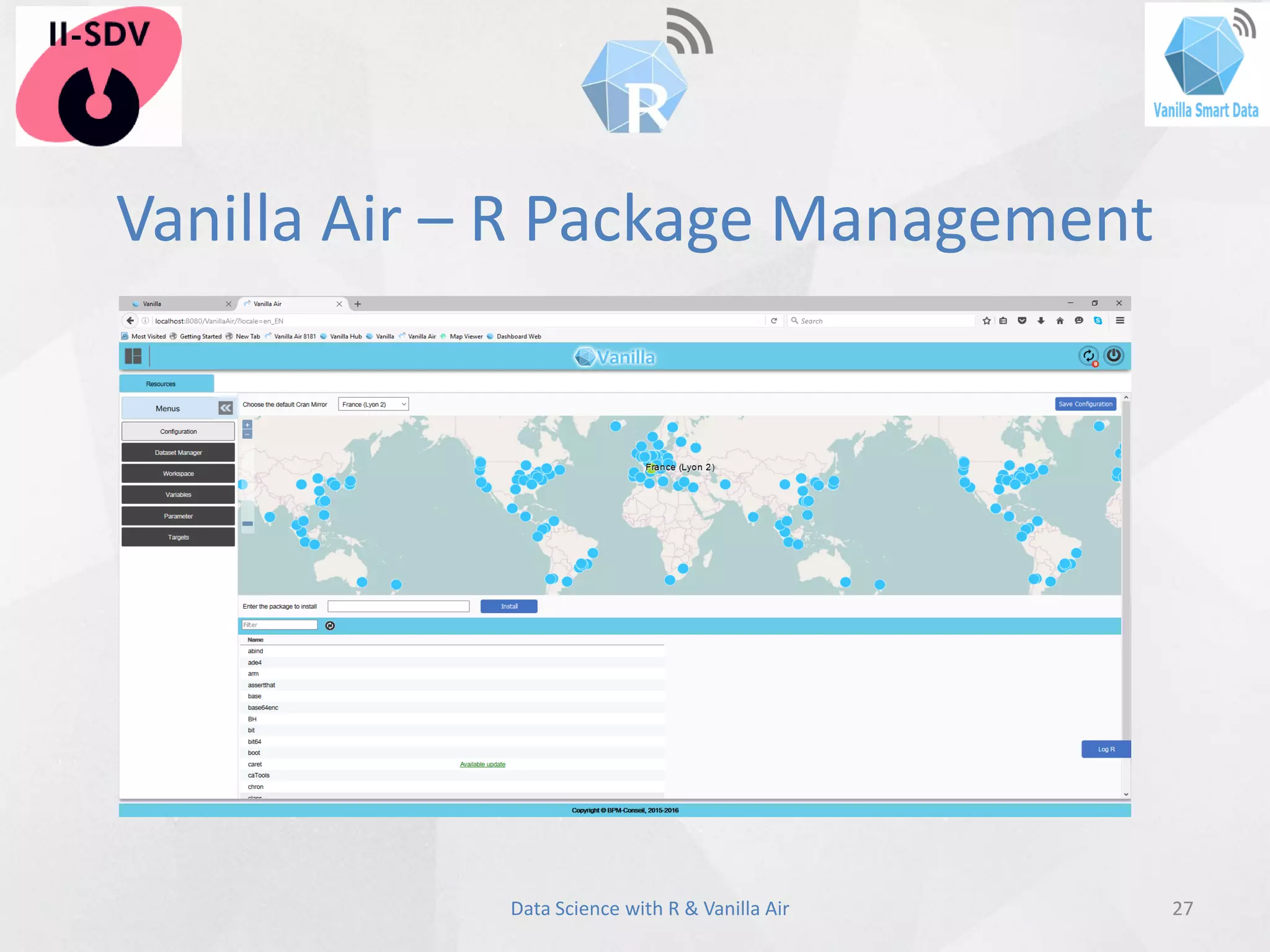Open the Log R button

coord(1106,749)
